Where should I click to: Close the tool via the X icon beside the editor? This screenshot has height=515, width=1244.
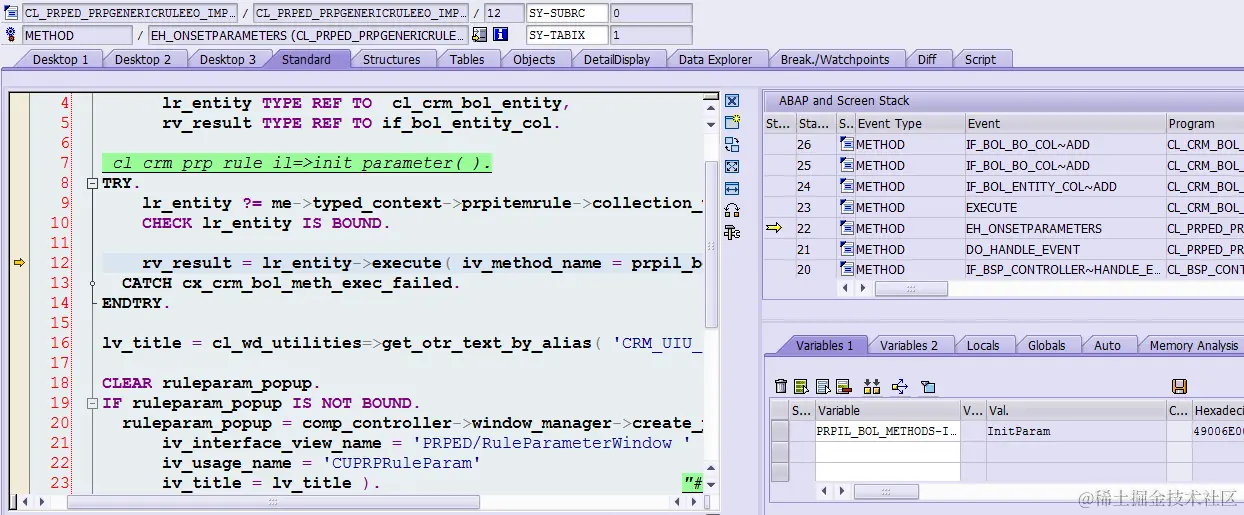coord(732,101)
